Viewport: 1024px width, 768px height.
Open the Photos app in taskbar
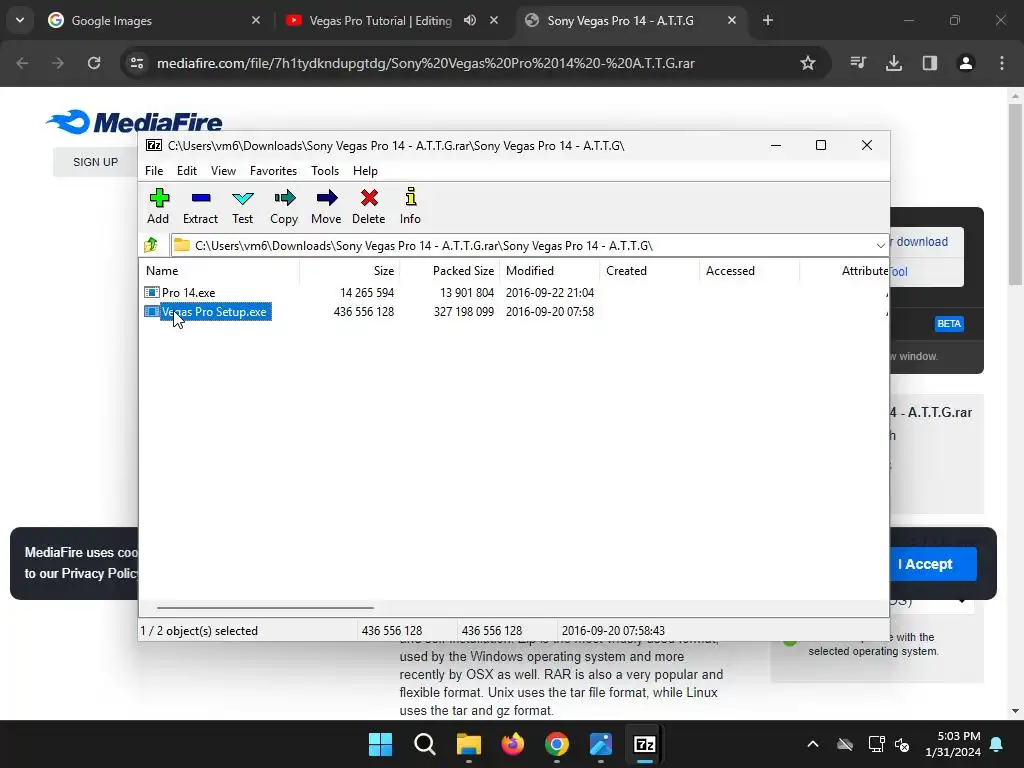click(601, 744)
